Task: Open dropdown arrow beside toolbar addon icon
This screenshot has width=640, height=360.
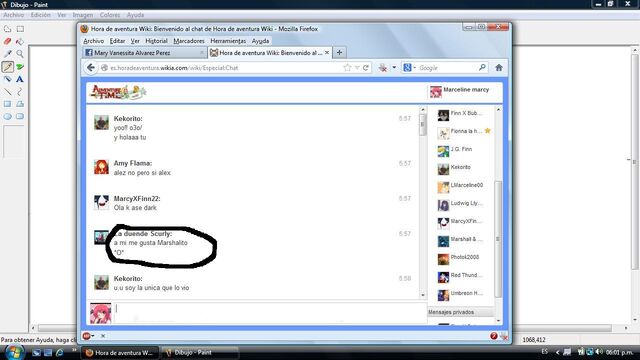Action: [394, 68]
